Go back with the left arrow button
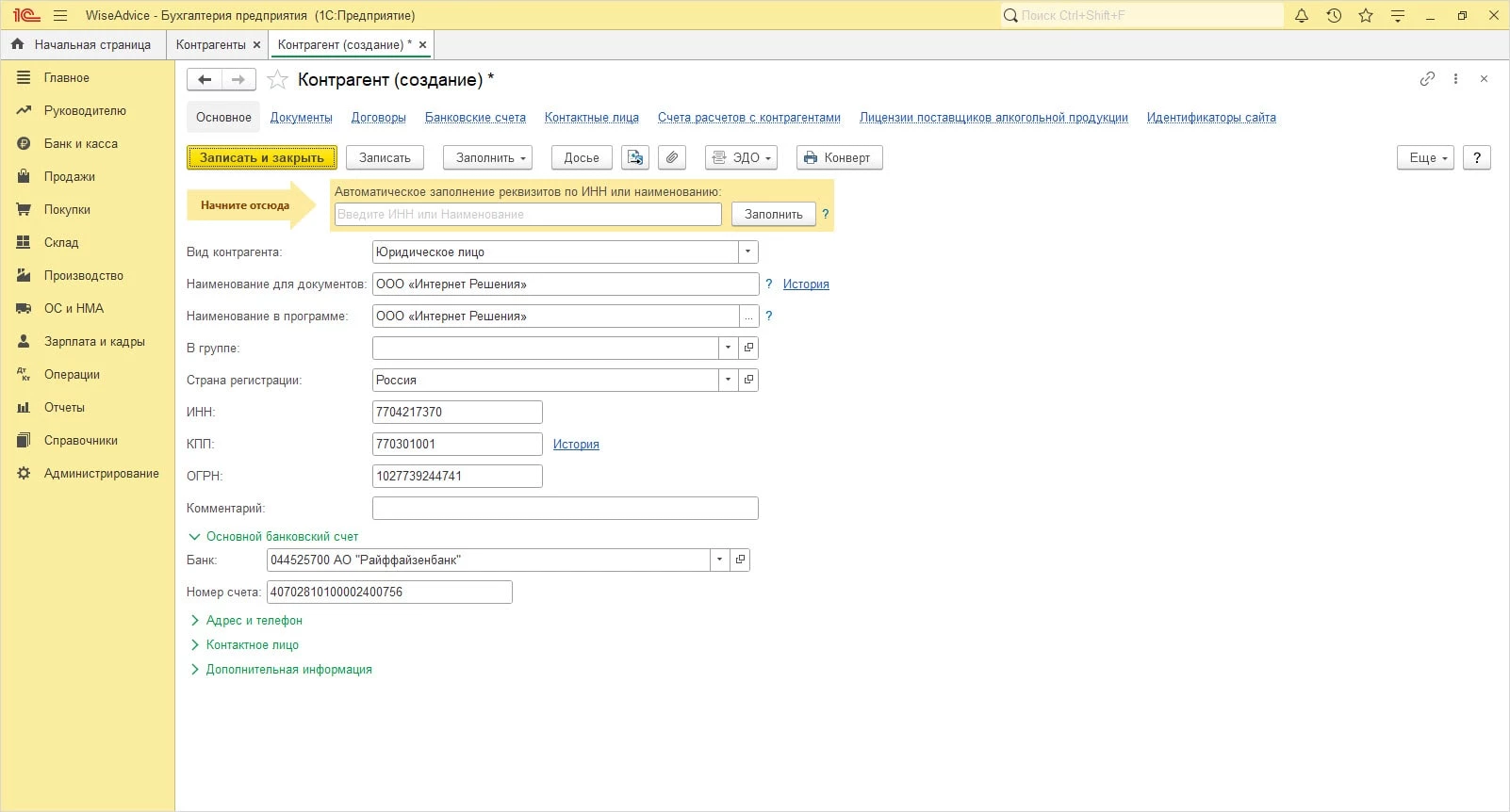Screen dimensions: 1510x812 [x=205, y=80]
